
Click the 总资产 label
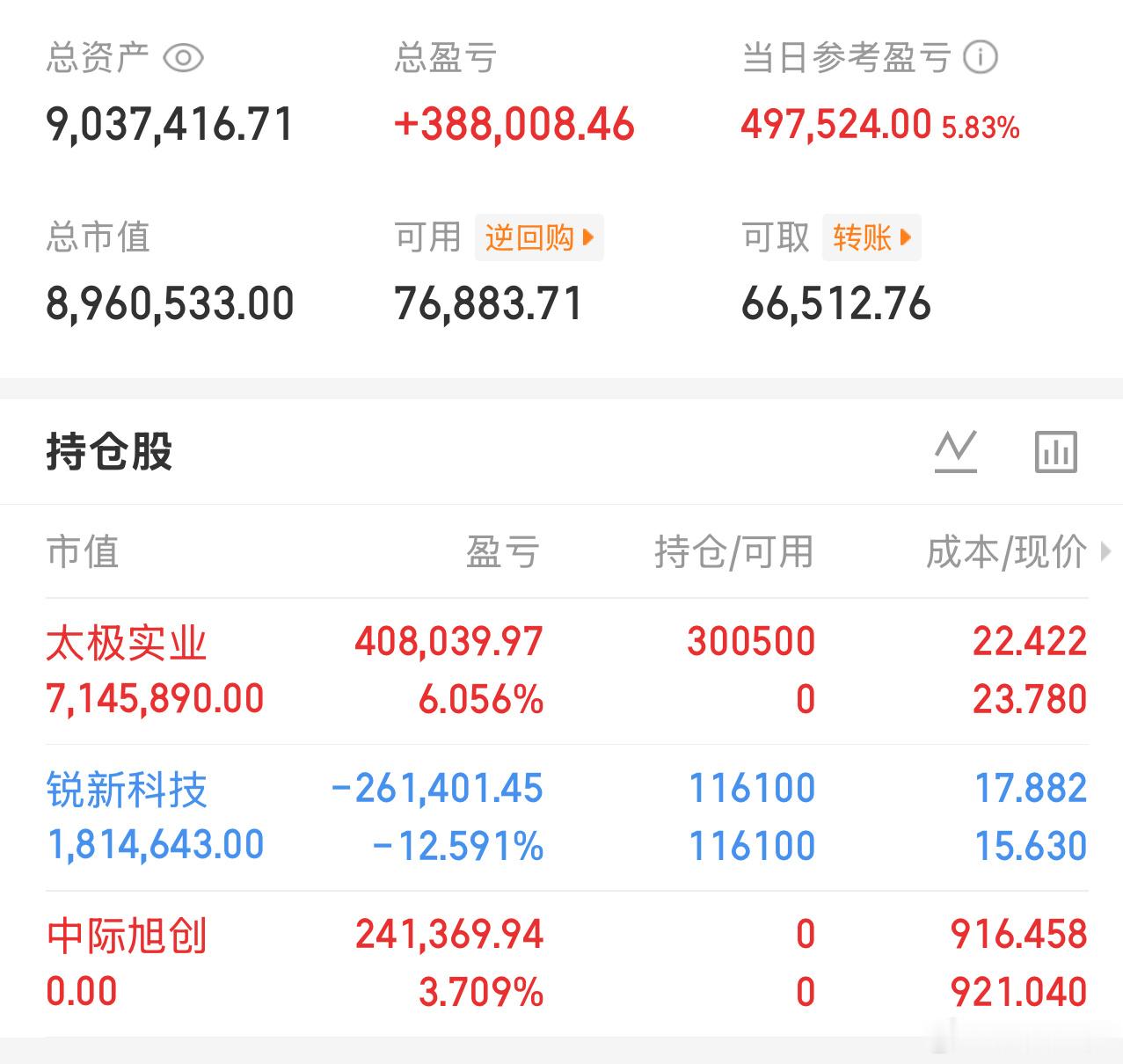coord(98,58)
